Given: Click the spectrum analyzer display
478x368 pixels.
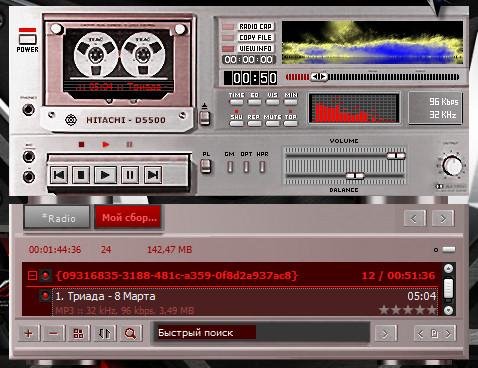Looking at the screenshot, I should point(354,109).
